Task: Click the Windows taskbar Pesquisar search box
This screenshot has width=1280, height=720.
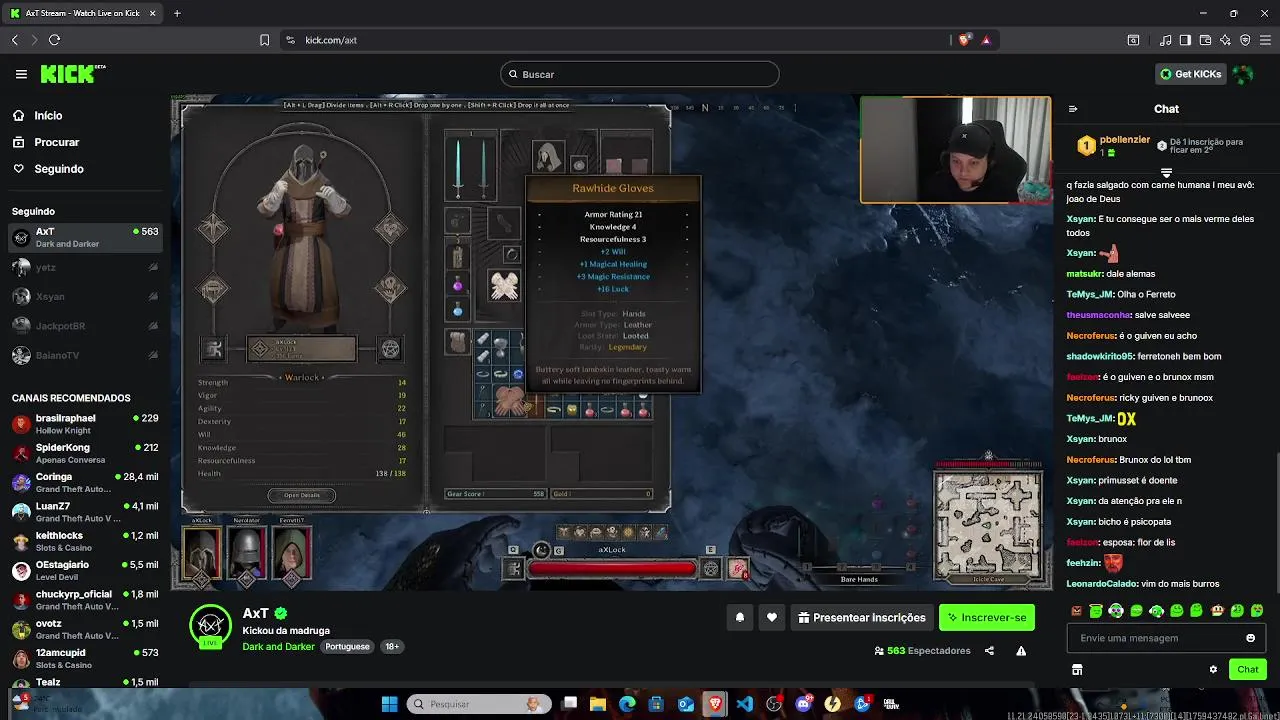Action: [x=480, y=704]
